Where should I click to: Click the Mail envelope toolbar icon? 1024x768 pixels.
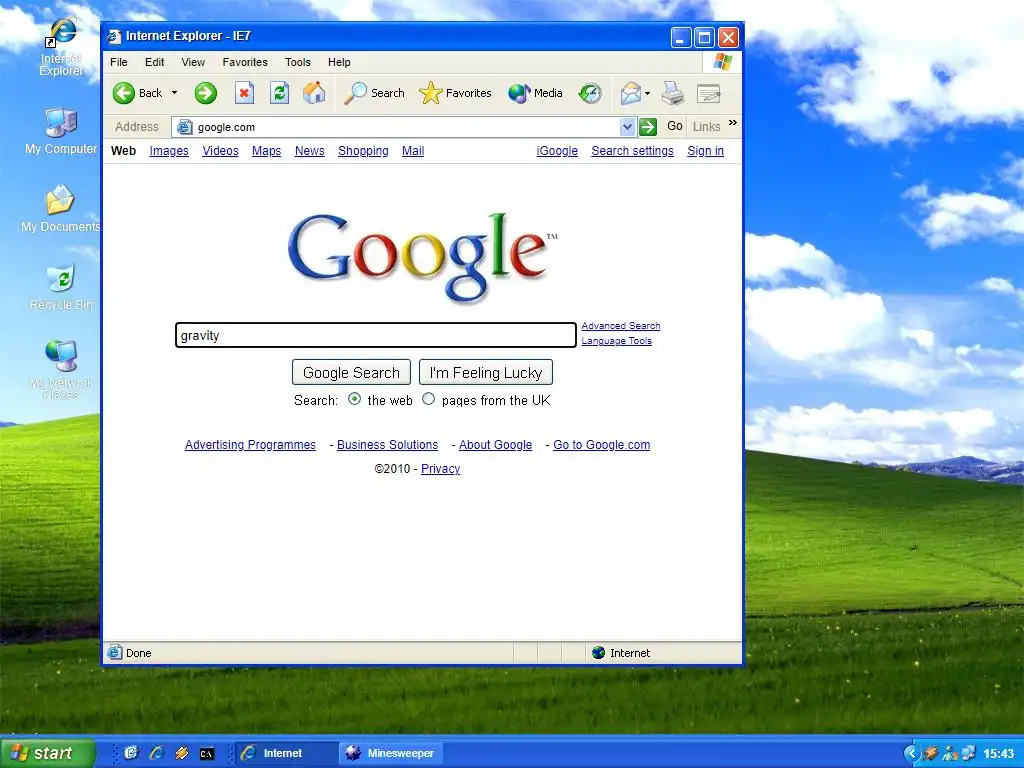pyautogui.click(x=630, y=93)
